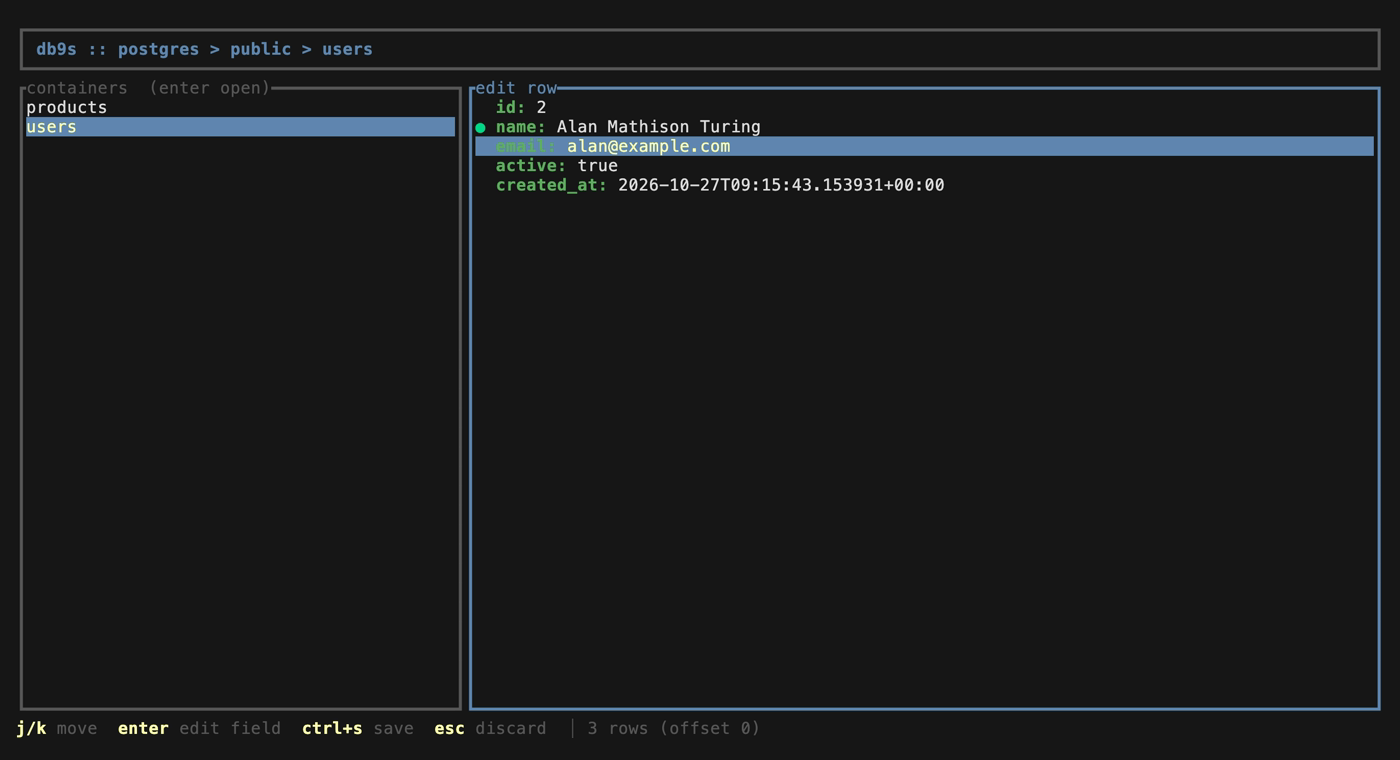
Task: Click the enter edit field hint
Action: [199, 728]
